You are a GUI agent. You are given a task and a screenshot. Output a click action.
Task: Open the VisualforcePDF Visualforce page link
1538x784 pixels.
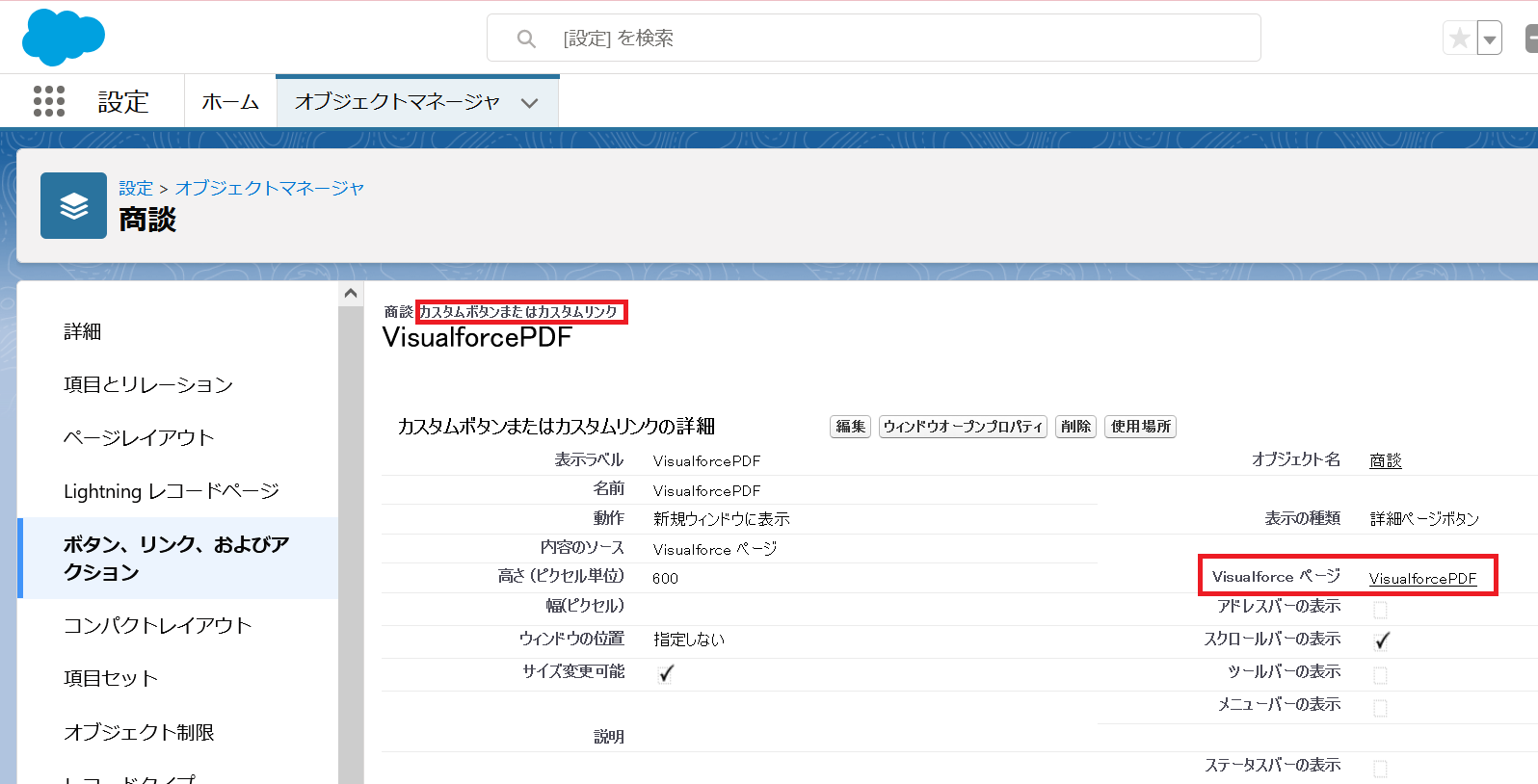click(x=1422, y=578)
